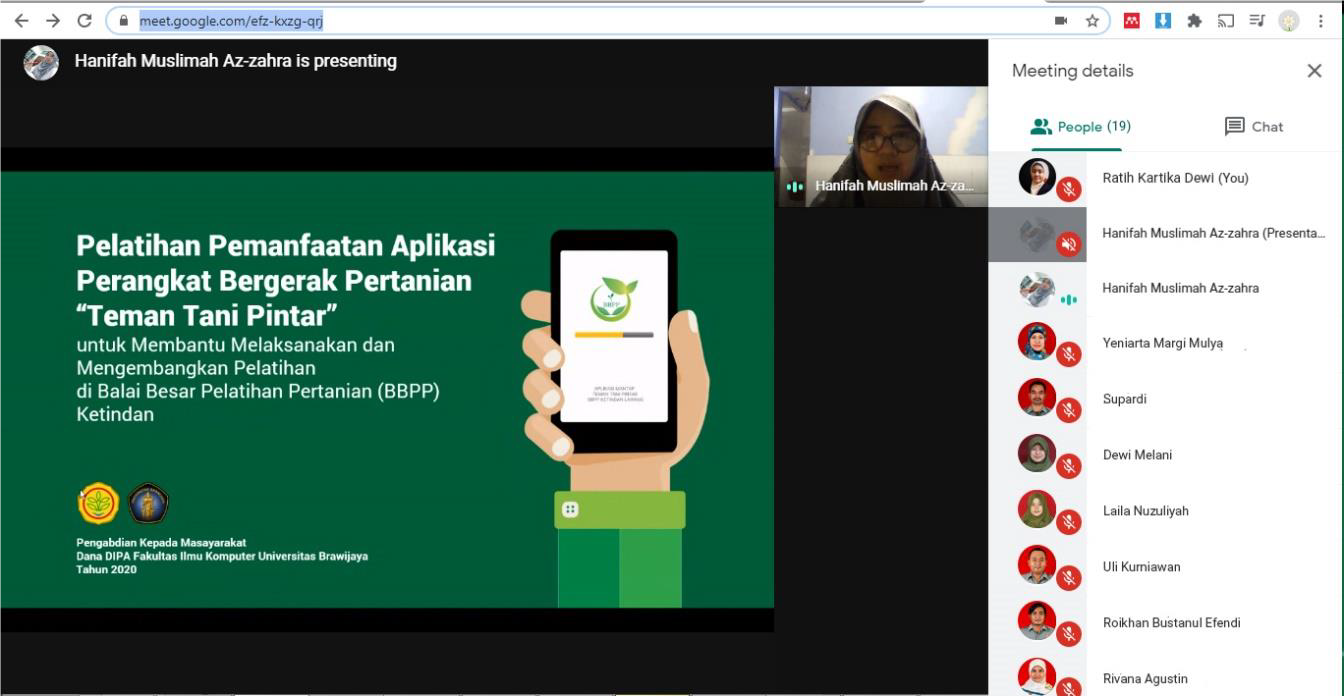Click the presenter avatar beside presenting banner
Screen dimensions: 1344x696
[x=41, y=61]
